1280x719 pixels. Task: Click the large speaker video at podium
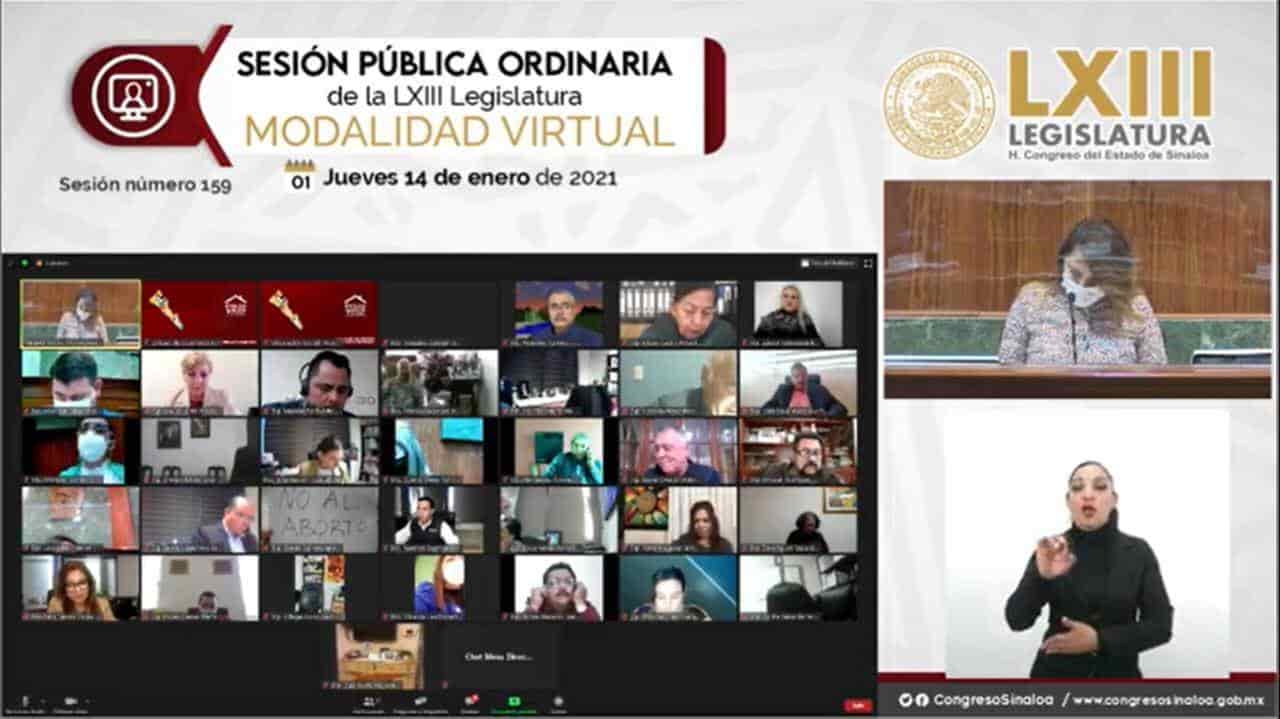tap(1077, 290)
